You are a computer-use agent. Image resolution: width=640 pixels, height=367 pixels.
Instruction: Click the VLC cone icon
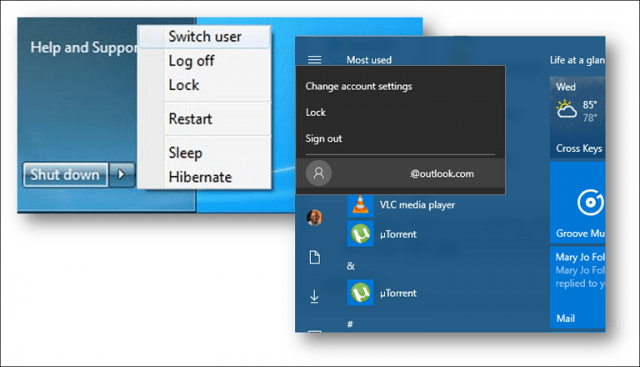[x=360, y=205]
